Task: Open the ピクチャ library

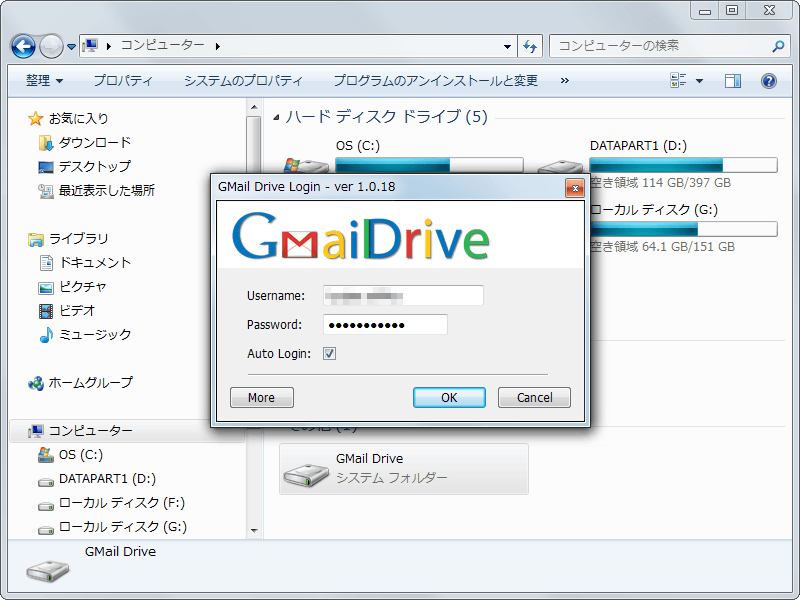Action: [x=83, y=286]
